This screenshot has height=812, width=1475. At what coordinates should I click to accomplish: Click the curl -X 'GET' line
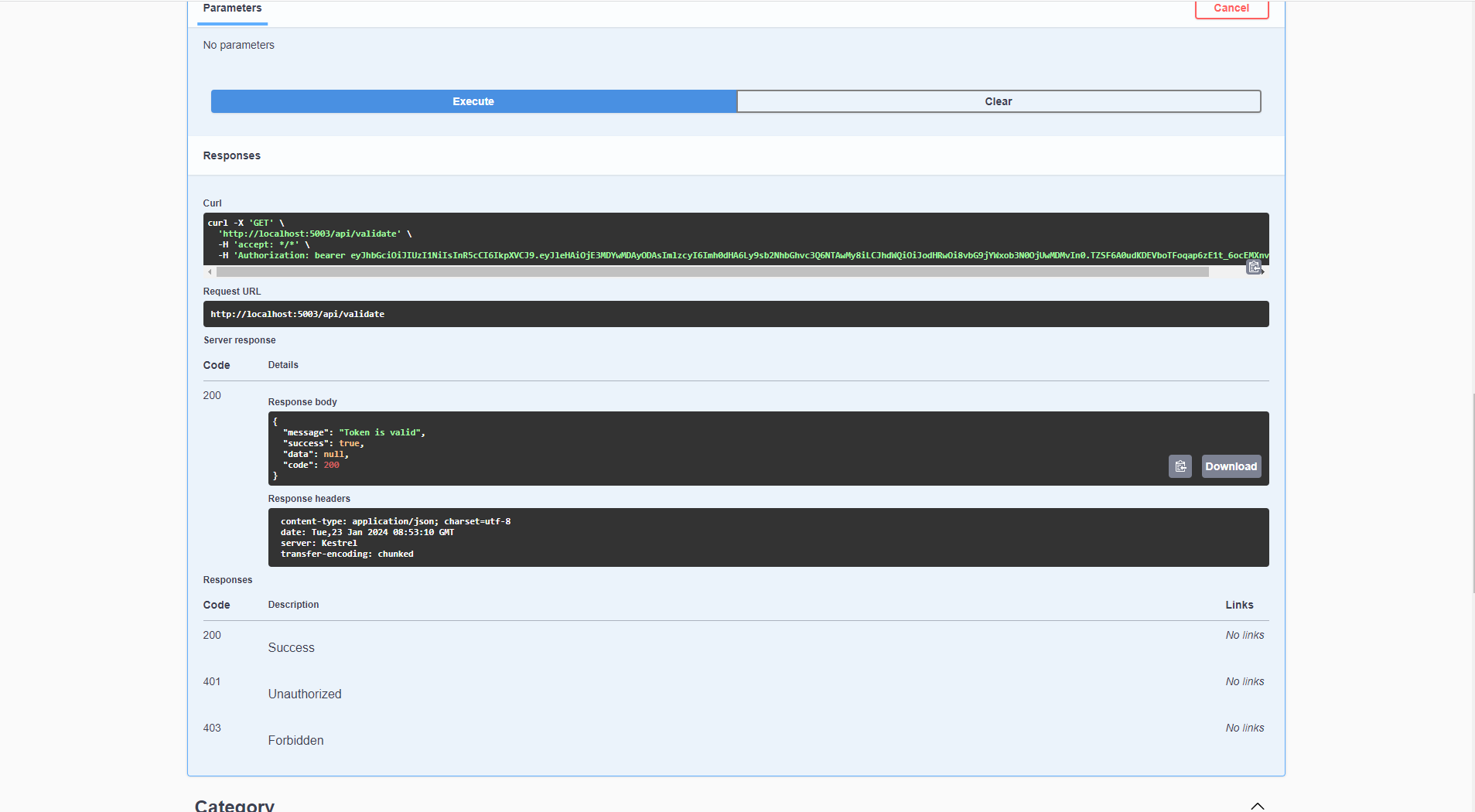(x=246, y=223)
